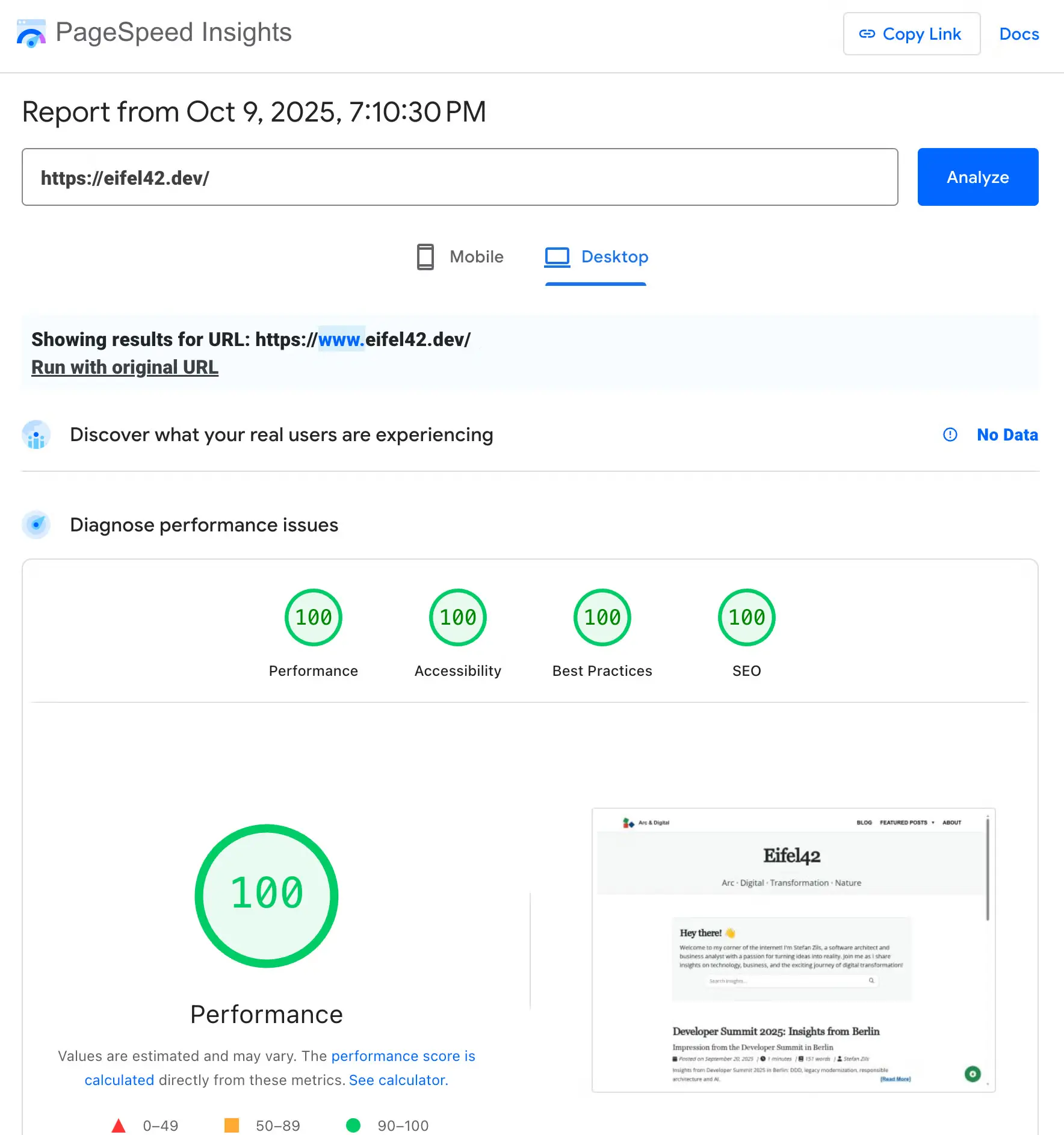Image resolution: width=1064 pixels, height=1135 pixels.
Task: Click the Diagnose performance issues radar icon
Action: [x=36, y=525]
